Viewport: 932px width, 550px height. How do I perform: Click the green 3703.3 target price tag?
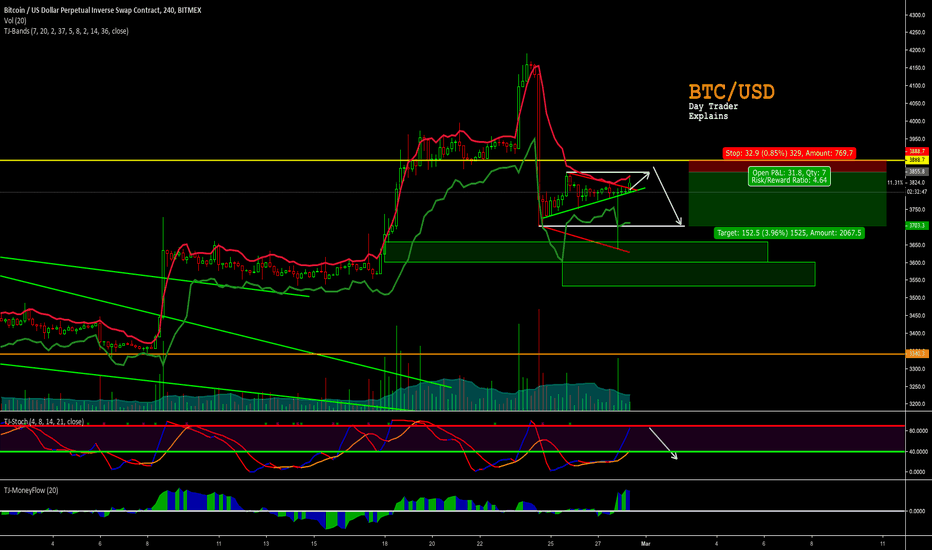[x=917, y=225]
